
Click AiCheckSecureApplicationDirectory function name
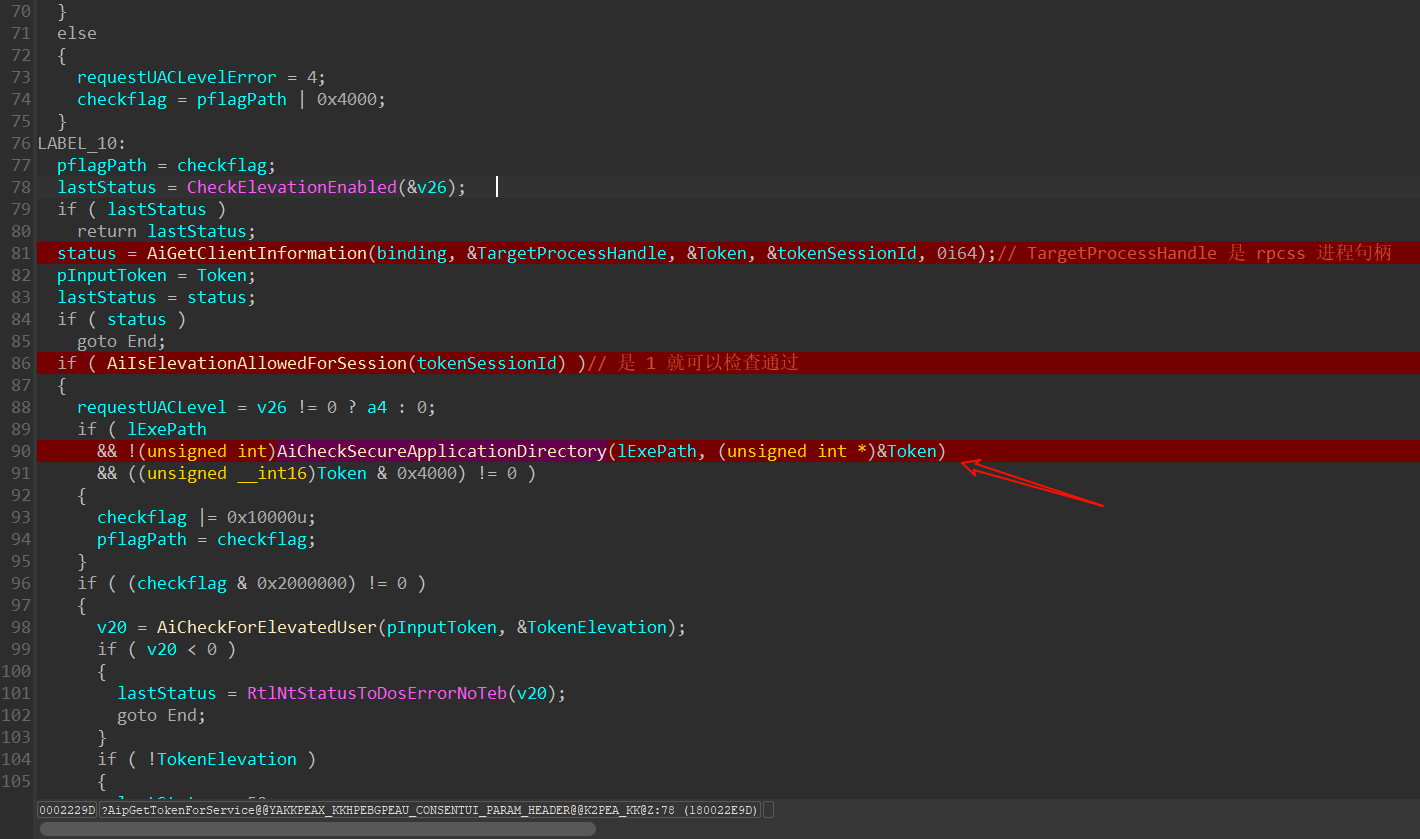coord(442,451)
